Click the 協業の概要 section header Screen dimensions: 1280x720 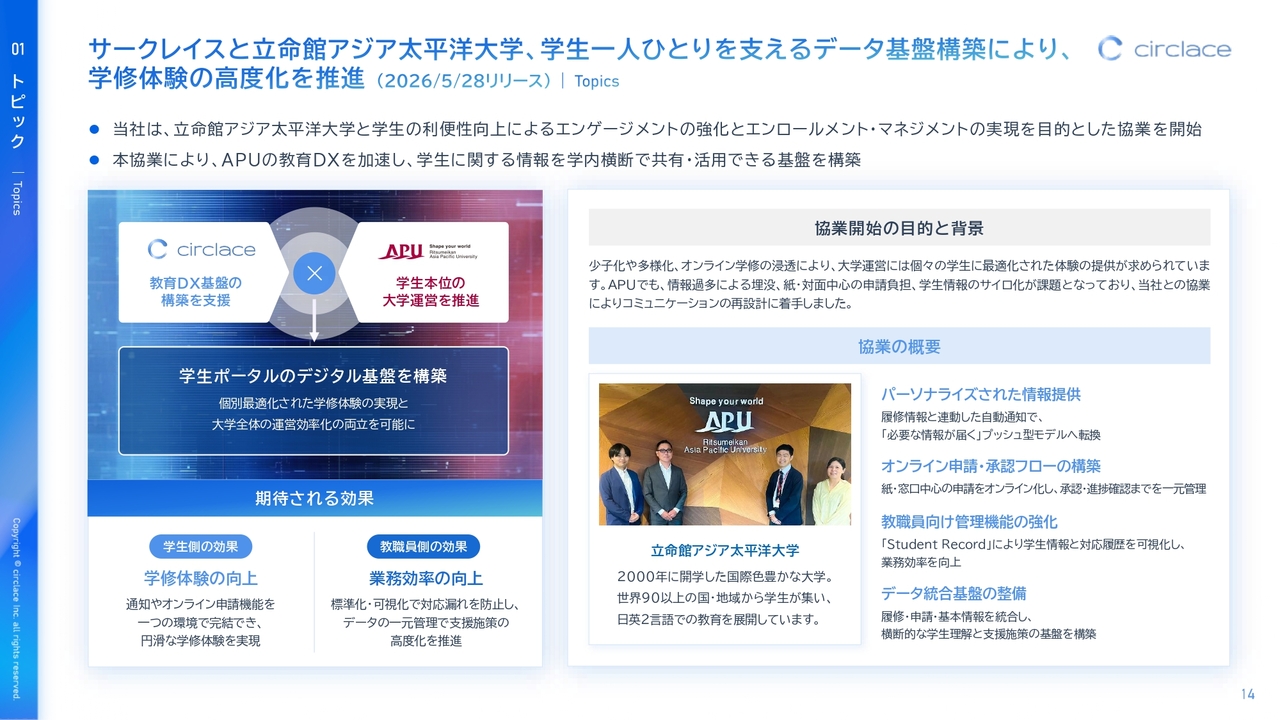pos(899,346)
